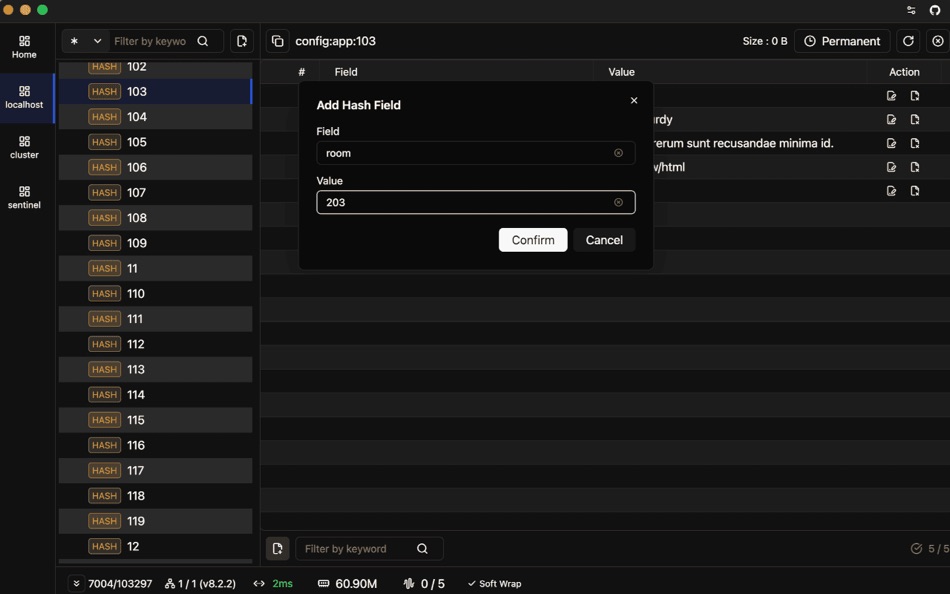Edit the first hash field row
This screenshot has height=594, width=950.
890,95
